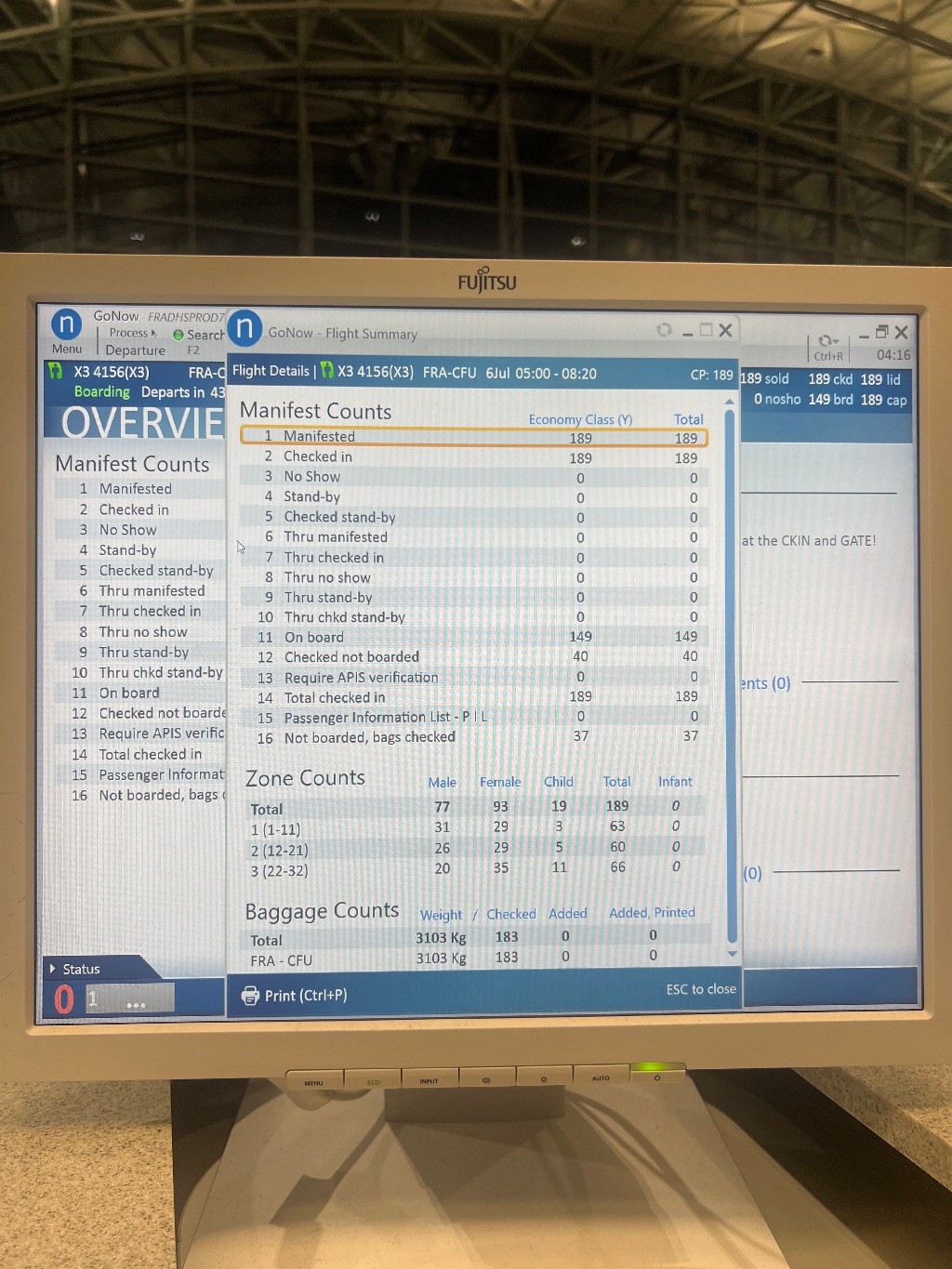This screenshot has width=952, height=1269.
Task: Click the flight icon in main window header
Action: (56, 372)
